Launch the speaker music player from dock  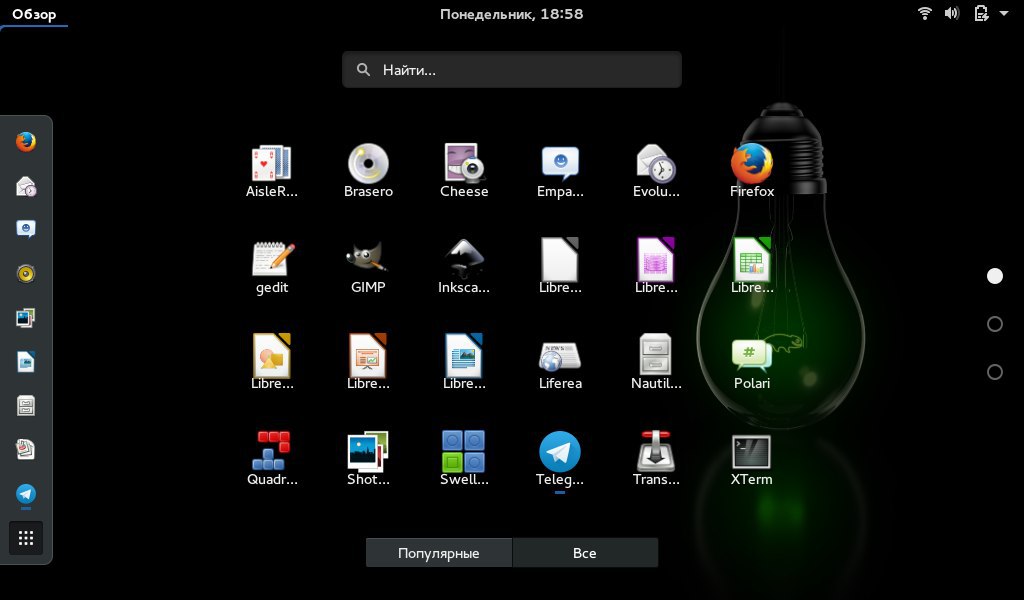[x=25, y=274]
